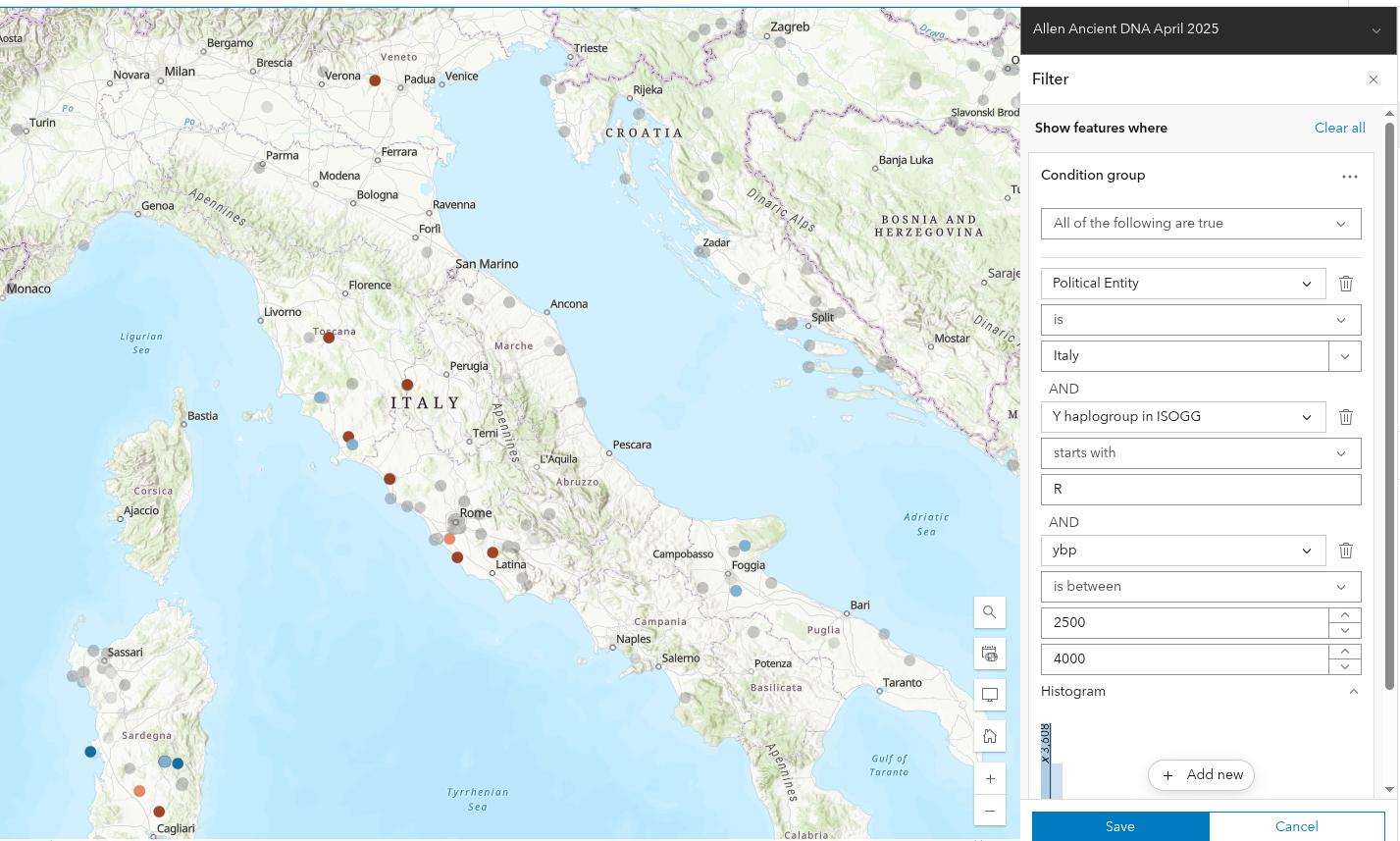Delete the ybp condition
The height and width of the screenshot is (841, 1400).
coord(1346,551)
